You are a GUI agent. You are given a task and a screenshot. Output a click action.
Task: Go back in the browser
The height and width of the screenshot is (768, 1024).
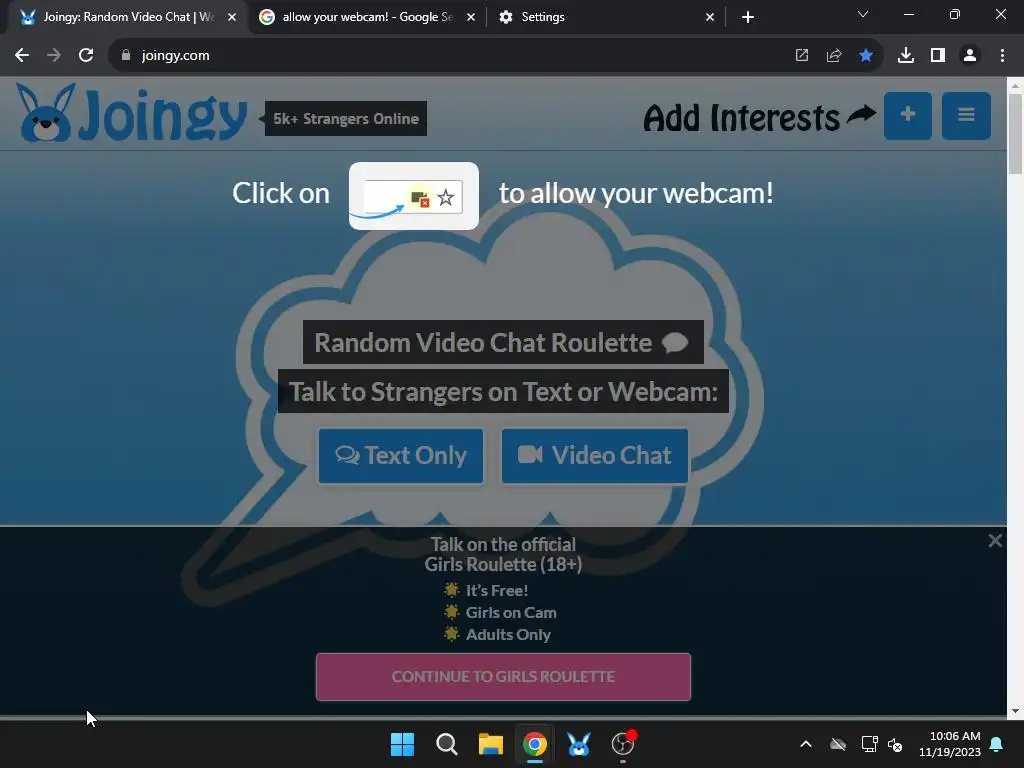(x=22, y=56)
